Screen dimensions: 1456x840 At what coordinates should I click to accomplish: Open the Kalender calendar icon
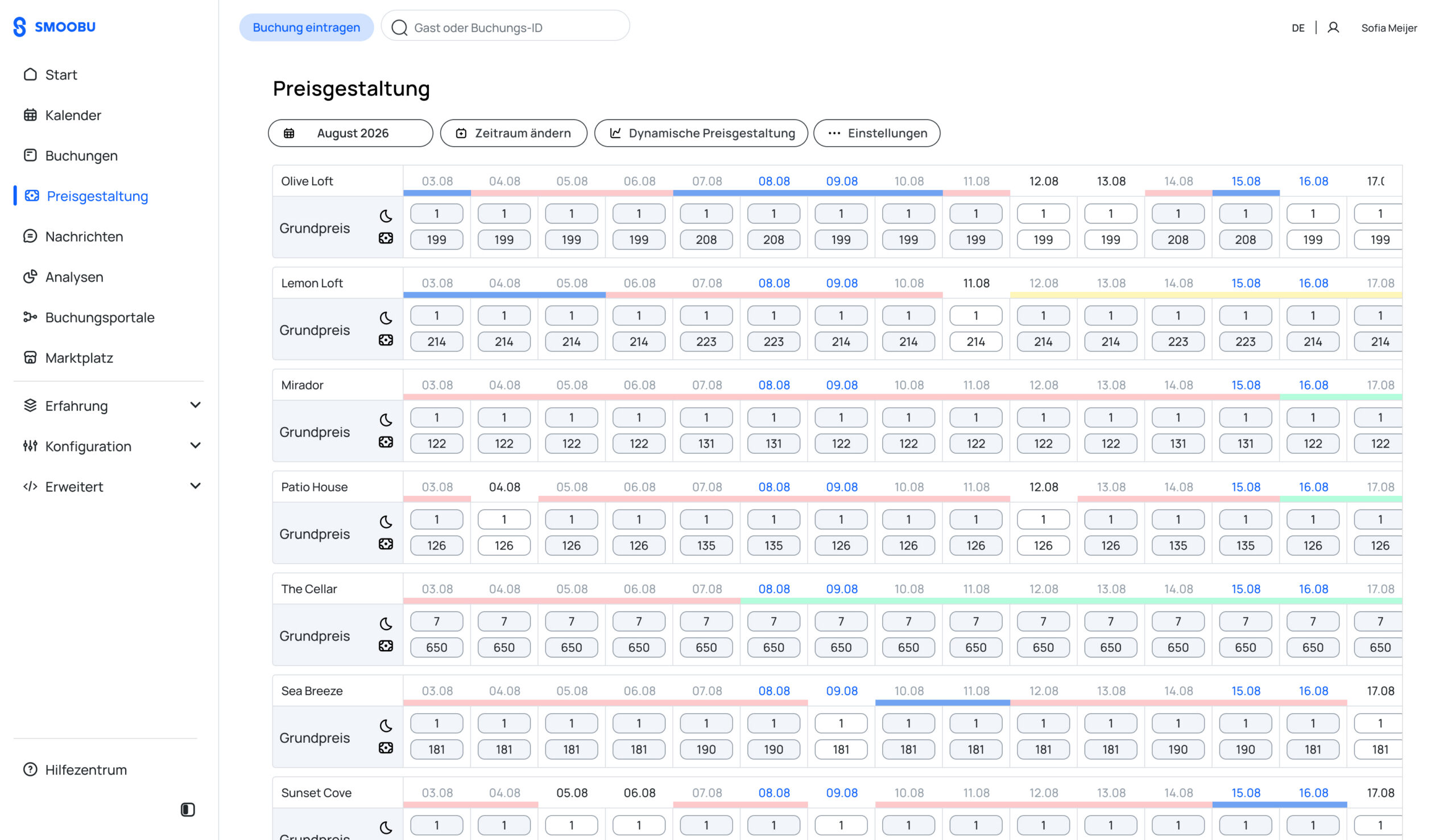(30, 115)
